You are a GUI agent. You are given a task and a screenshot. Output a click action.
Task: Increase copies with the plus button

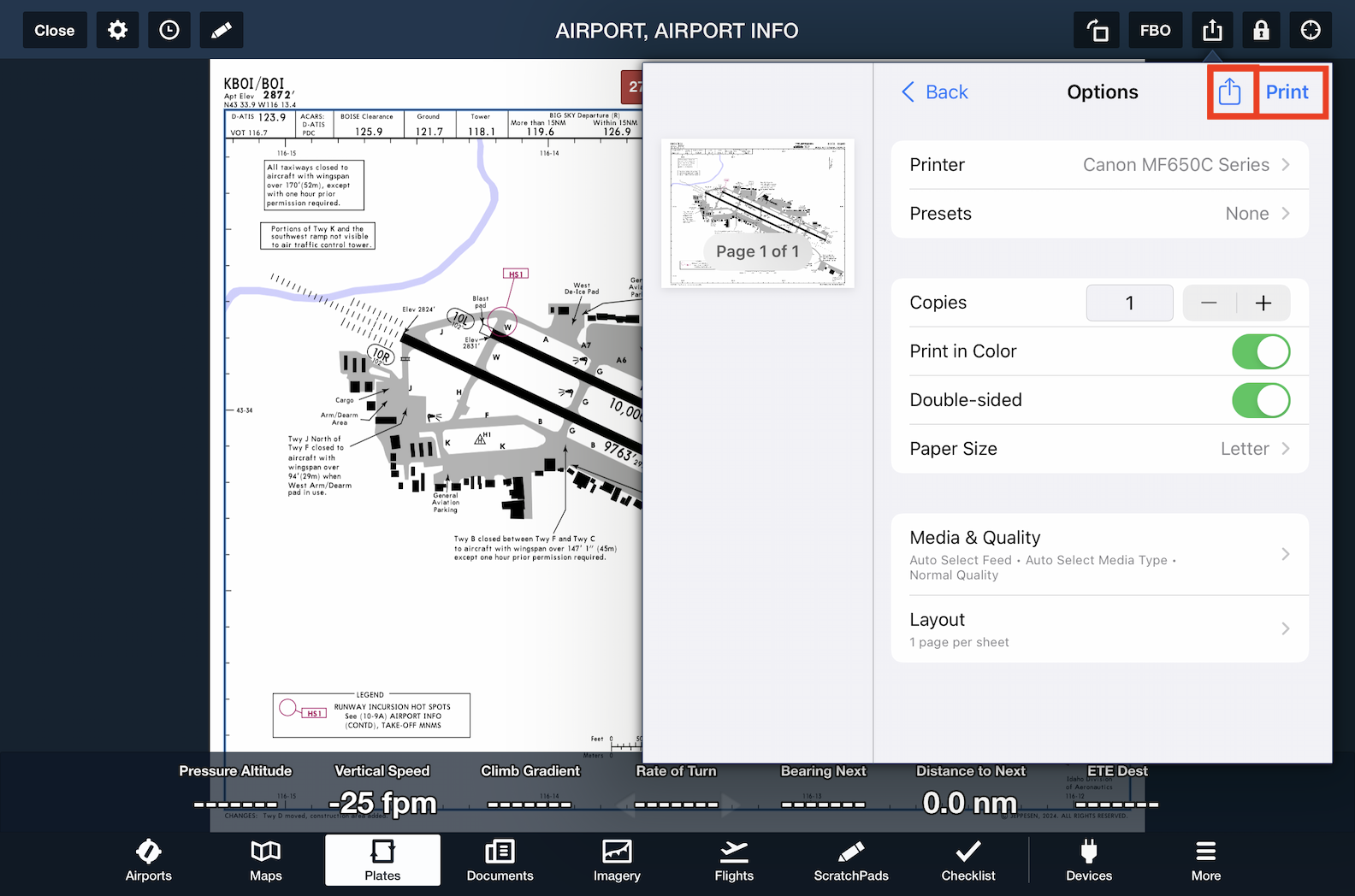pyautogui.click(x=1263, y=303)
